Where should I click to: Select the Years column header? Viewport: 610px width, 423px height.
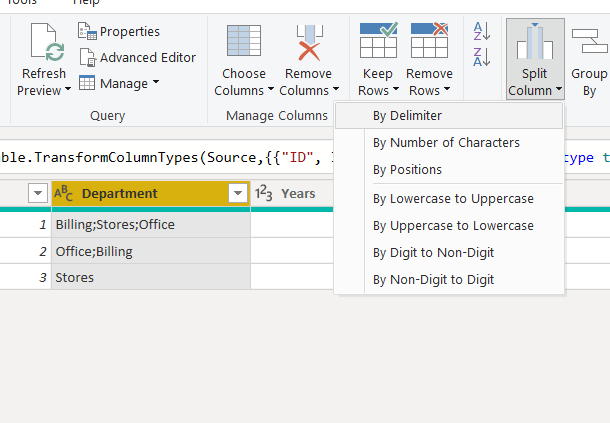(x=292, y=193)
